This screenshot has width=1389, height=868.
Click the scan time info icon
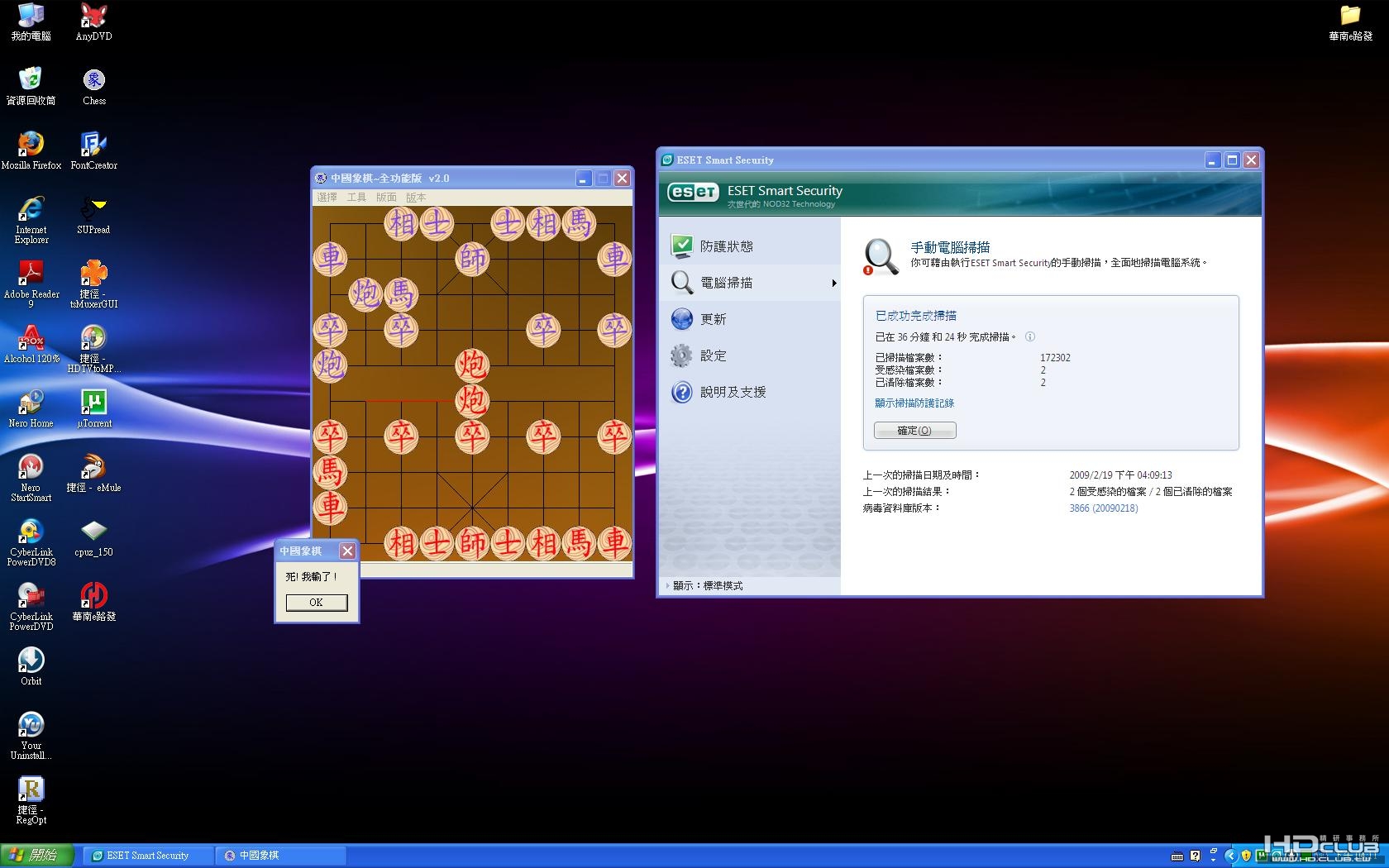pos(1030,336)
